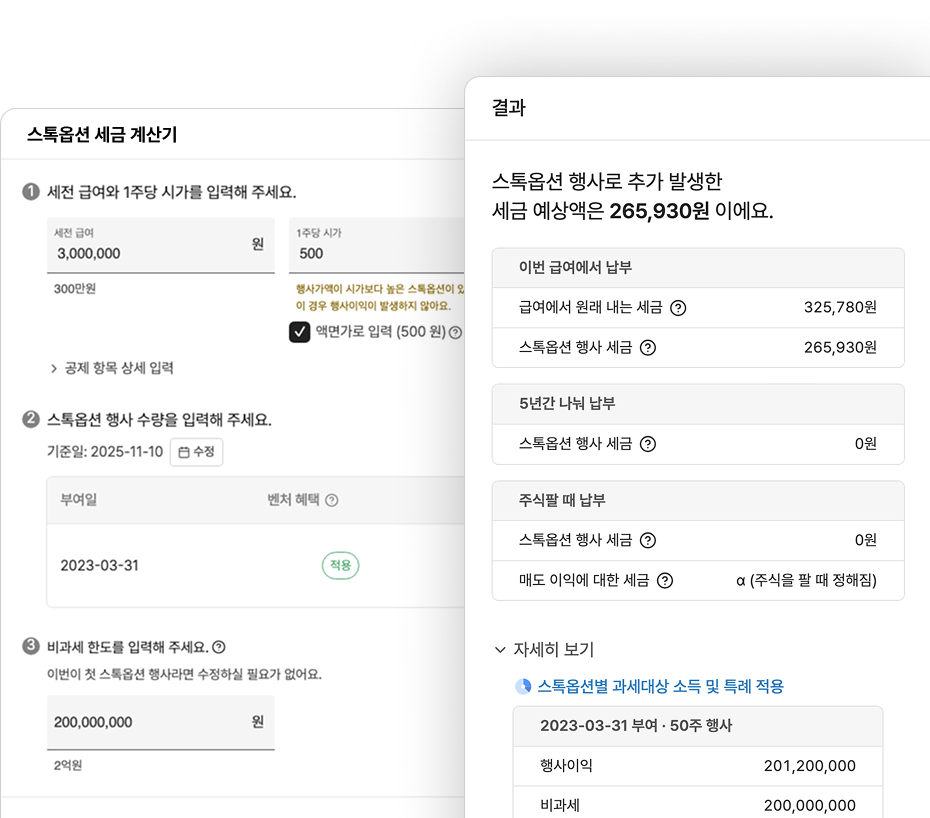Click the help icon next to 급여에서 원래 내는 세금
This screenshot has width=930, height=818.
coord(680,308)
